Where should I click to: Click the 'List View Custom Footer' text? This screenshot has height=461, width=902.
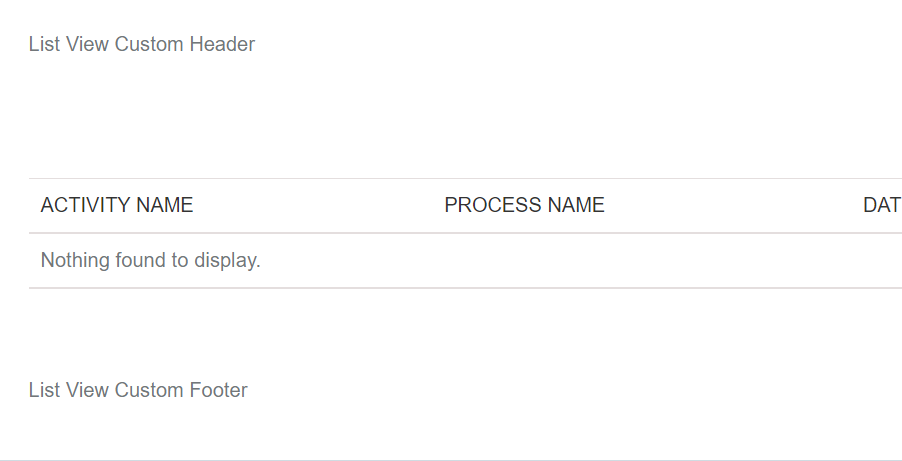point(138,390)
